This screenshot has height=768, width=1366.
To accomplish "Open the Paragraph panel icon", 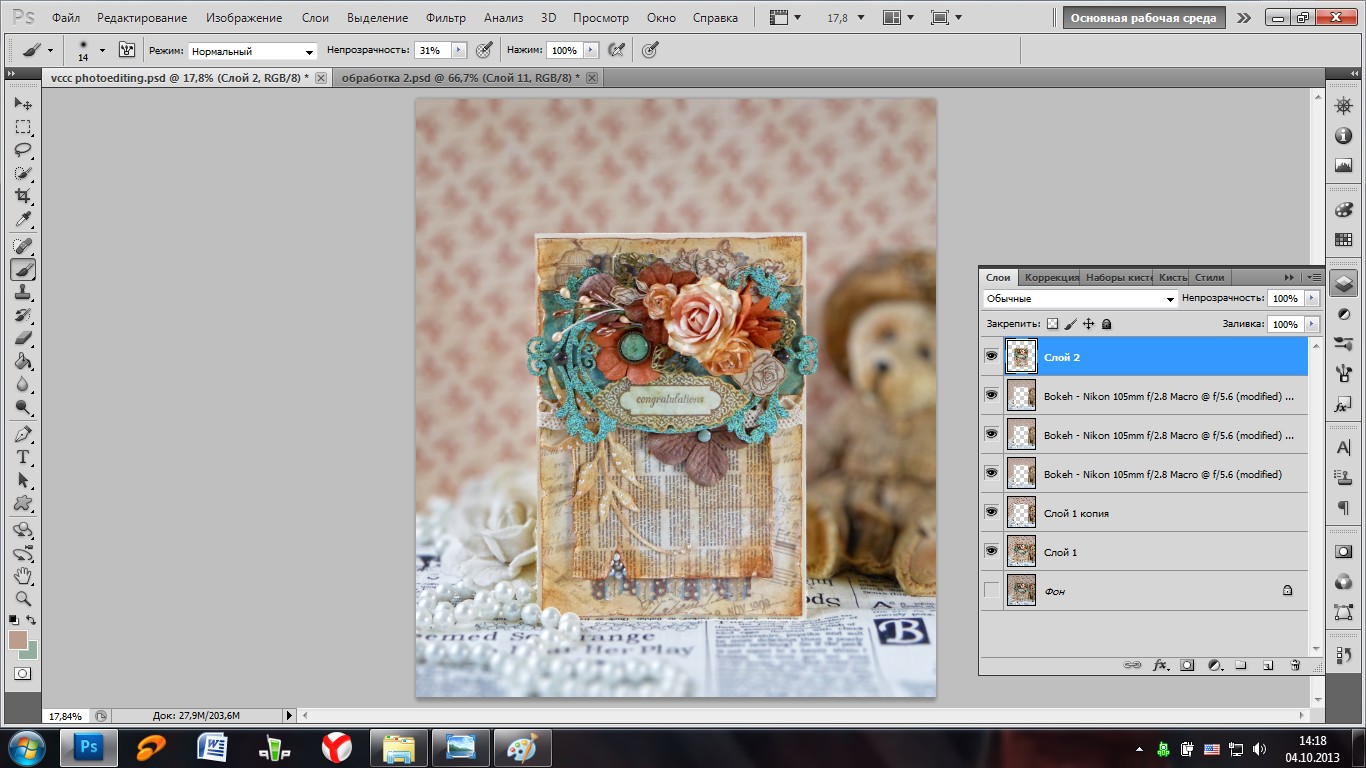I will (1343, 508).
